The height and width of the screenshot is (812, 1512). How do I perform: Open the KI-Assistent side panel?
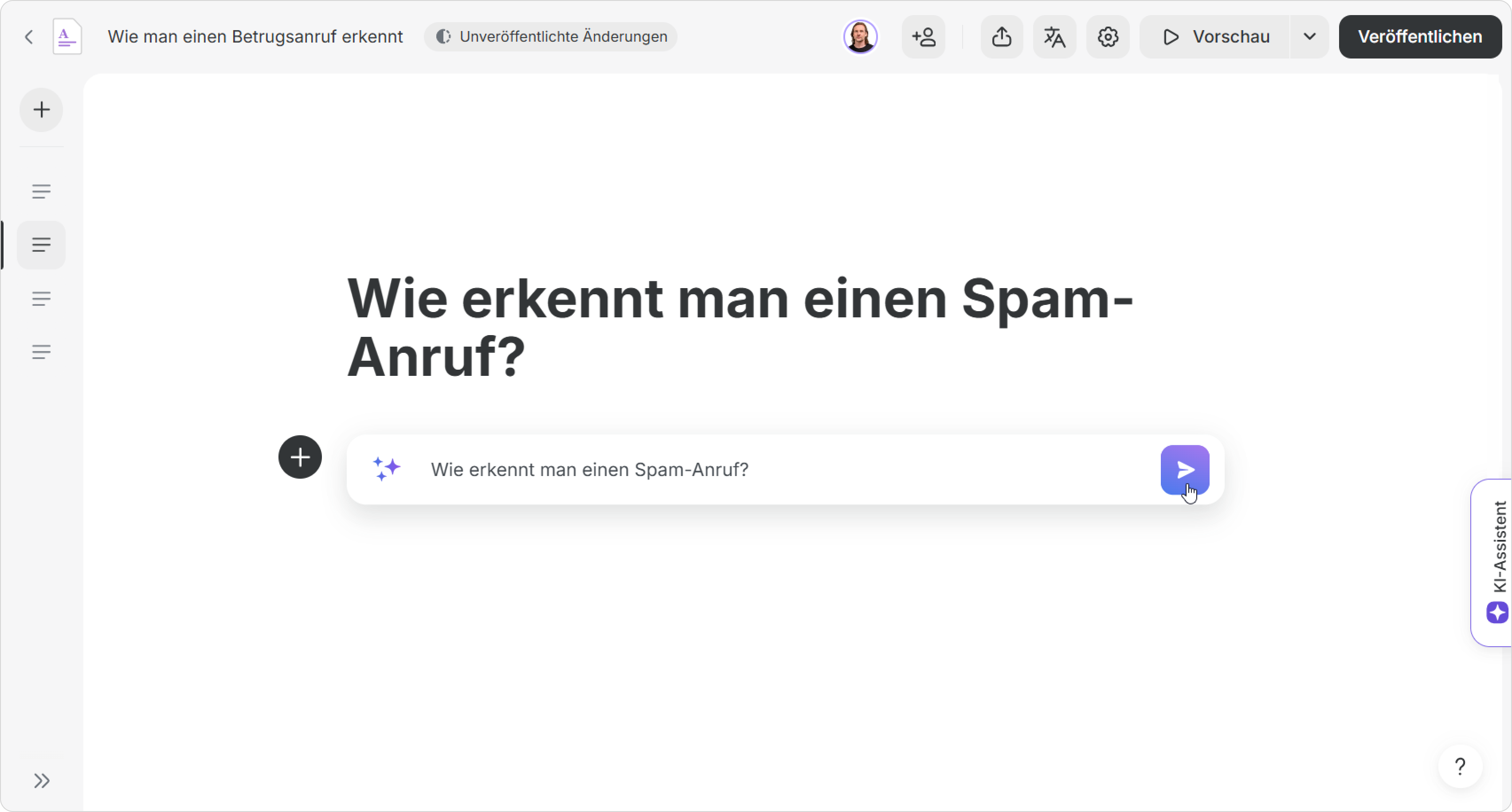pos(1495,562)
